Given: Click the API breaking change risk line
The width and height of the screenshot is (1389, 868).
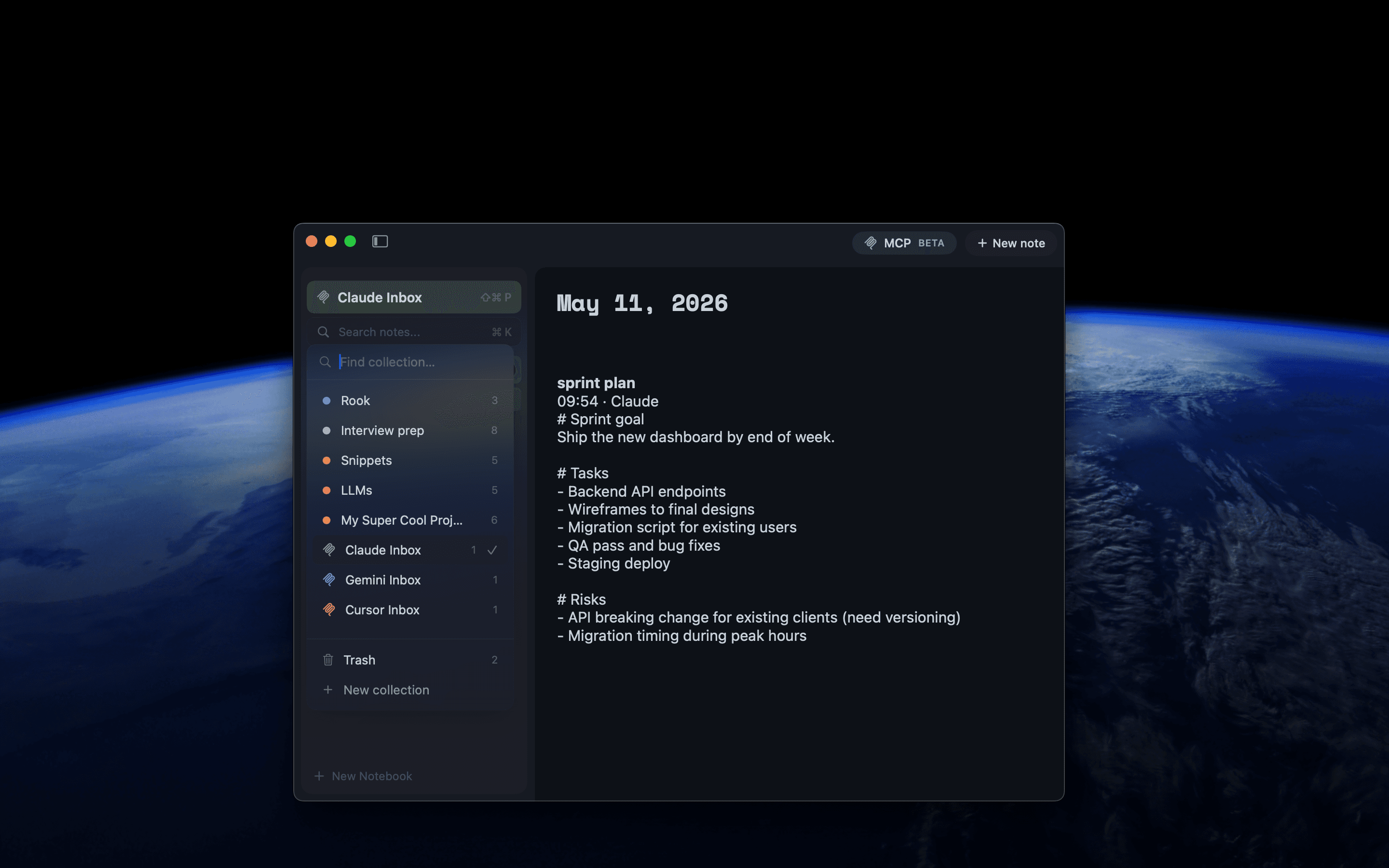Looking at the screenshot, I should point(758,617).
